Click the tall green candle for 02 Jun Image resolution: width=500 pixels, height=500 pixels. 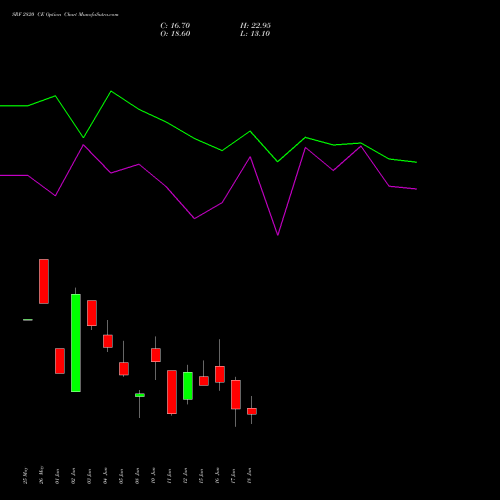76,343
